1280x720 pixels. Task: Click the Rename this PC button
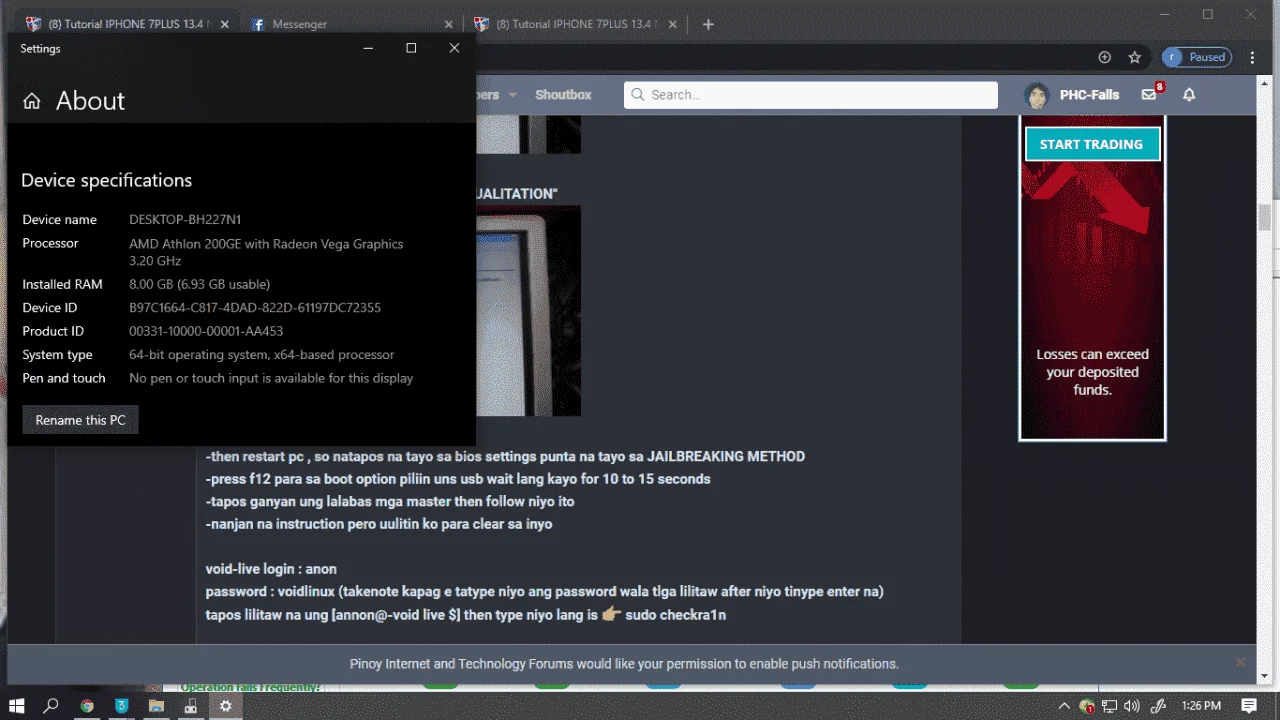point(80,420)
